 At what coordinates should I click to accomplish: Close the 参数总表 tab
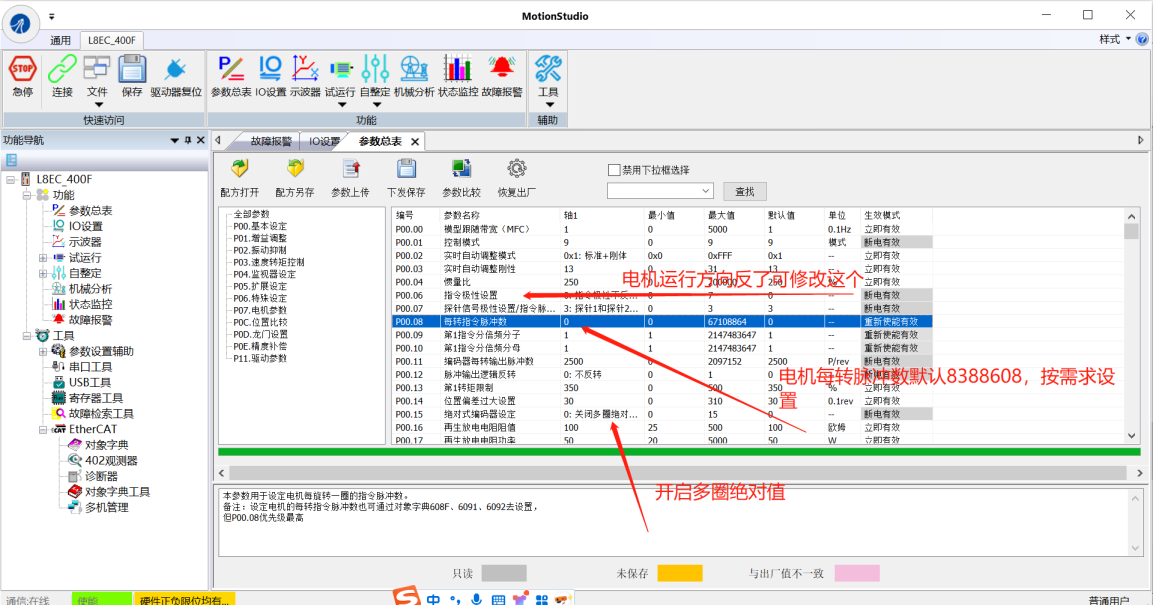coord(415,141)
